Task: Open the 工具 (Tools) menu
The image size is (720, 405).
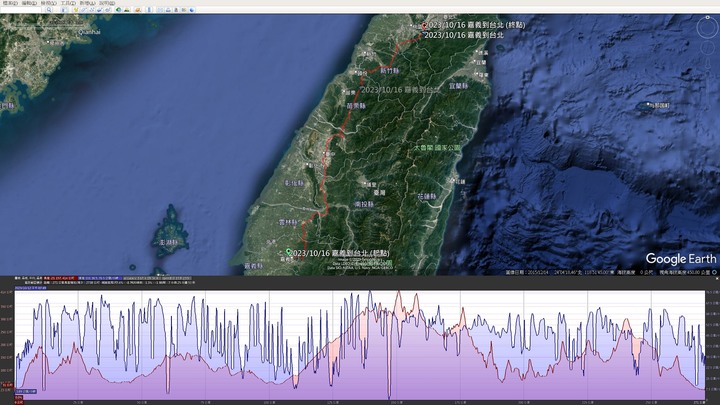Action: point(68,3)
